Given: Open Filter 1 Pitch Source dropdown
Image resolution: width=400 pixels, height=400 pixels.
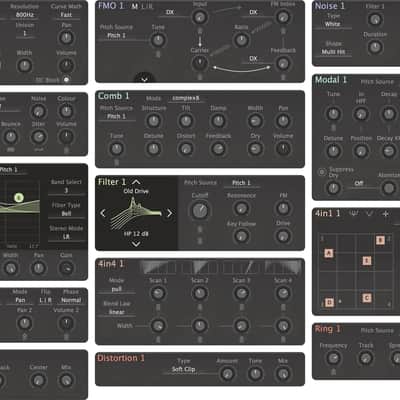Looking at the screenshot, I should (x=241, y=183).
